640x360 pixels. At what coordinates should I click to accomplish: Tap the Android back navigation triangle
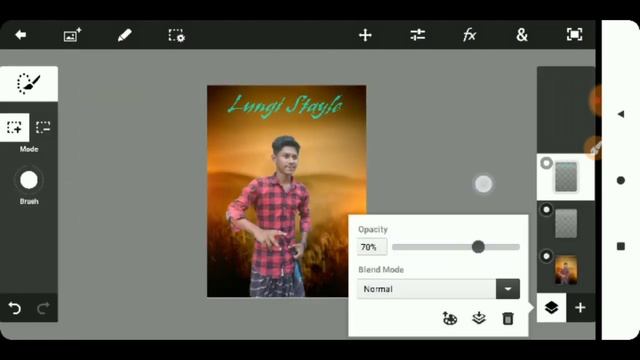[621, 114]
